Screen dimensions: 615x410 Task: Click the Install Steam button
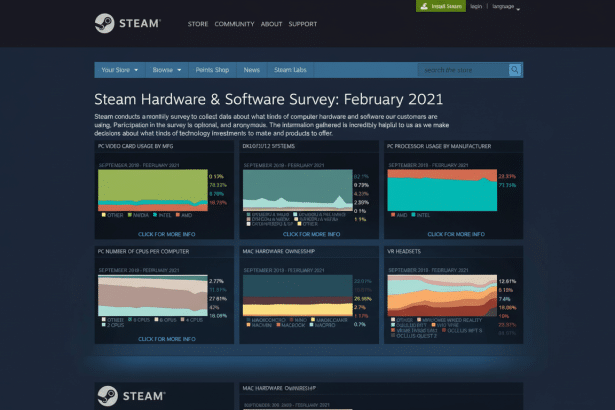(441, 6)
